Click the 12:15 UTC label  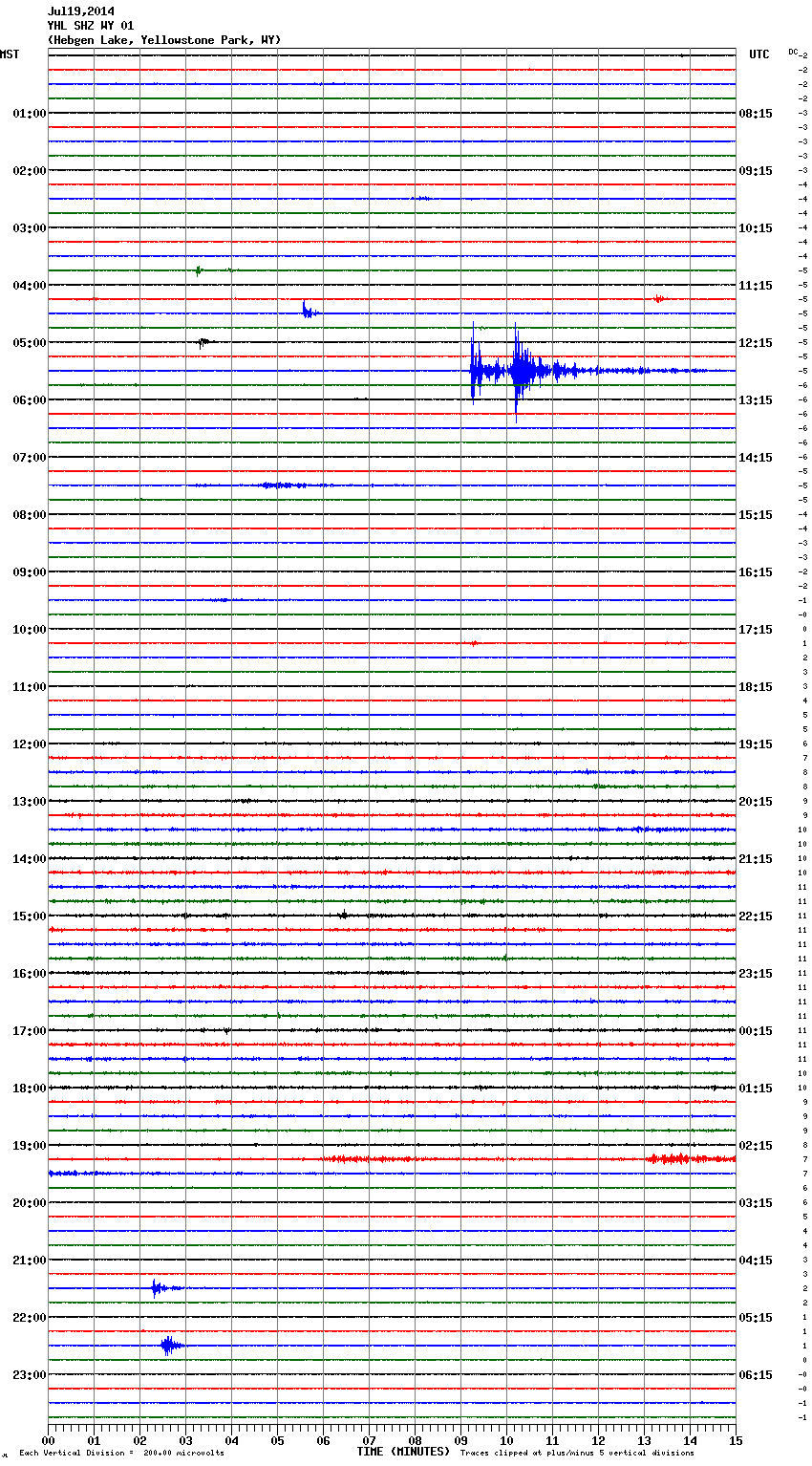tap(756, 342)
